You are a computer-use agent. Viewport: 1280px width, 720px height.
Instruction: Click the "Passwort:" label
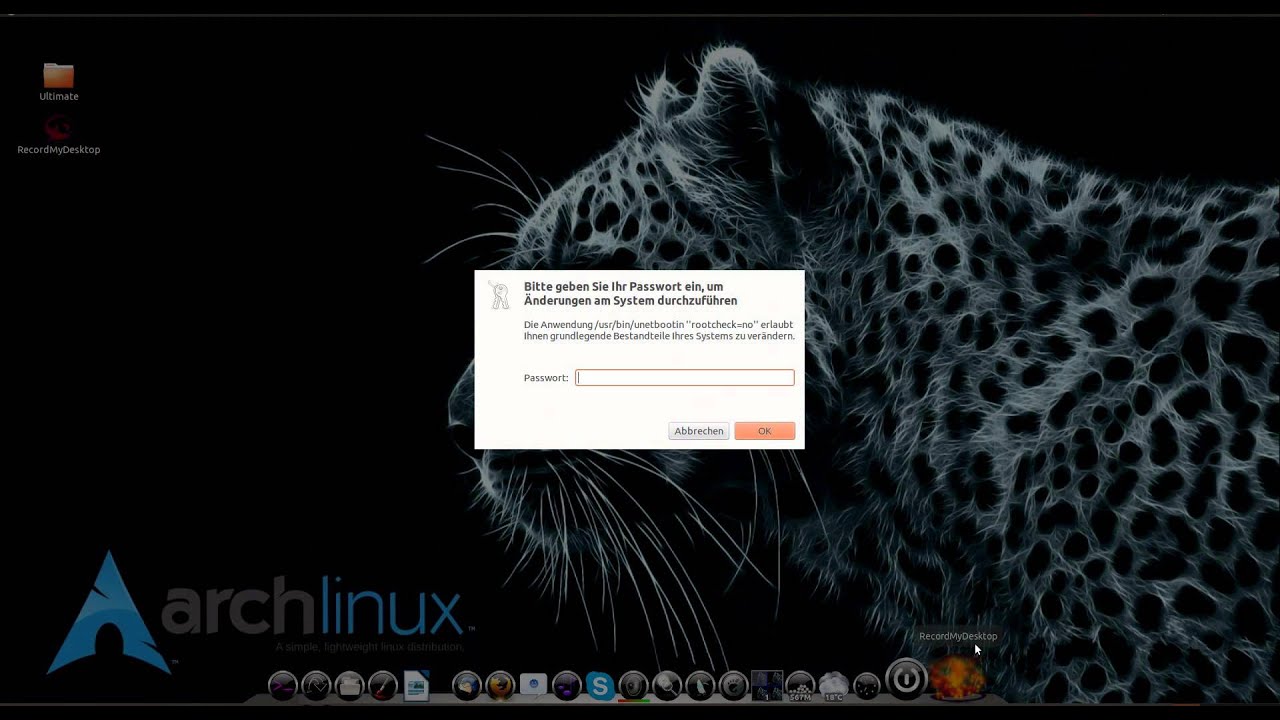tap(546, 378)
